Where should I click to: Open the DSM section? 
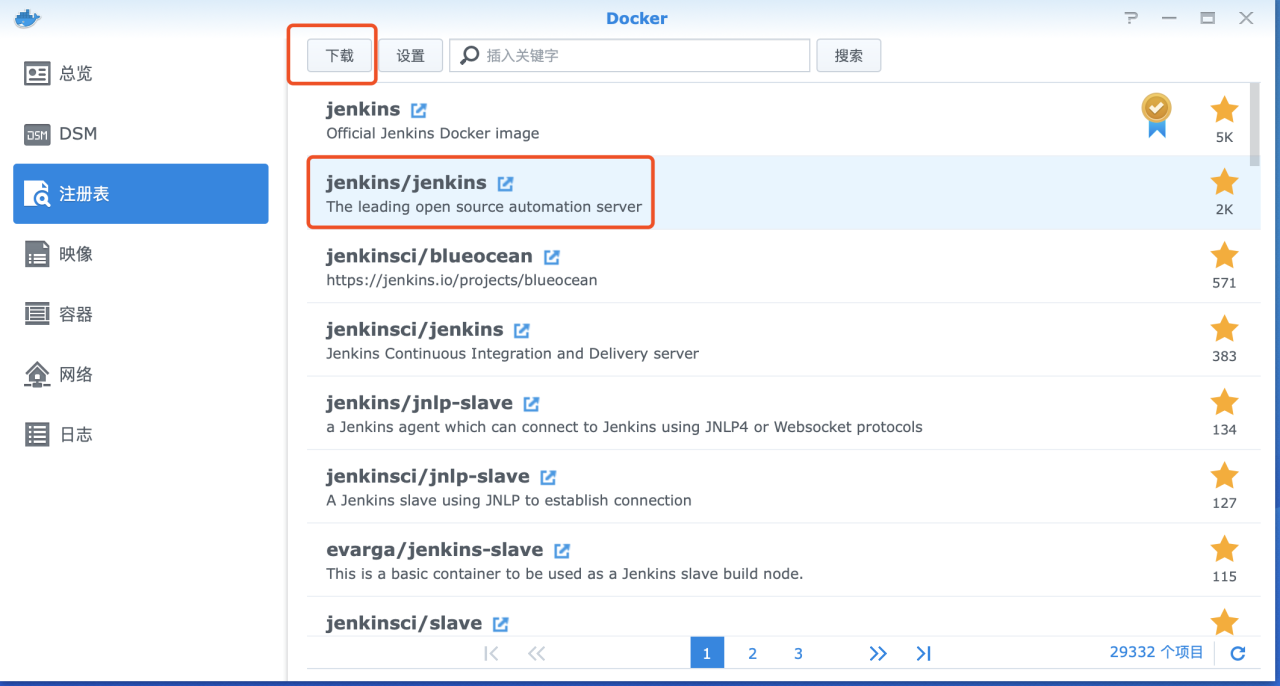[x=140, y=134]
